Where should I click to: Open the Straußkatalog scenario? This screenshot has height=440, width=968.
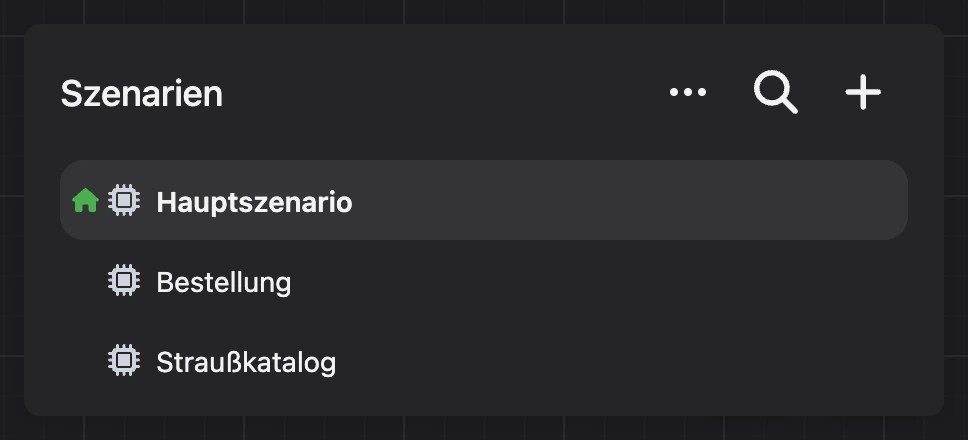(x=246, y=362)
